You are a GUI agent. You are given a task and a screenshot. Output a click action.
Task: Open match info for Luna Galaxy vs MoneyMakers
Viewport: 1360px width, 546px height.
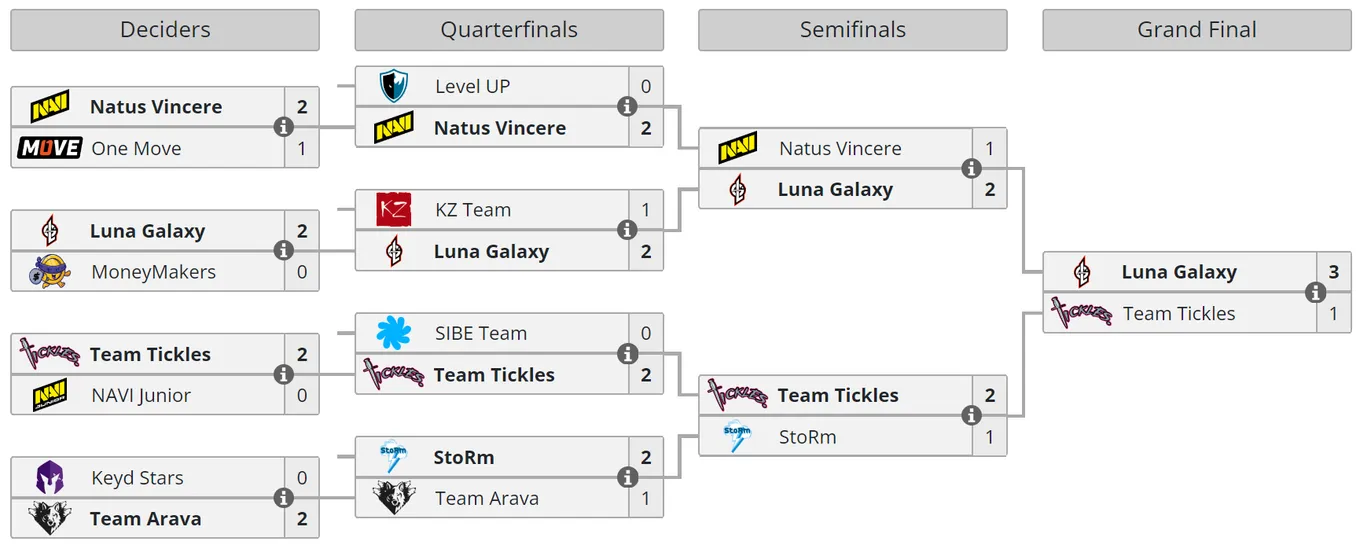(x=283, y=251)
